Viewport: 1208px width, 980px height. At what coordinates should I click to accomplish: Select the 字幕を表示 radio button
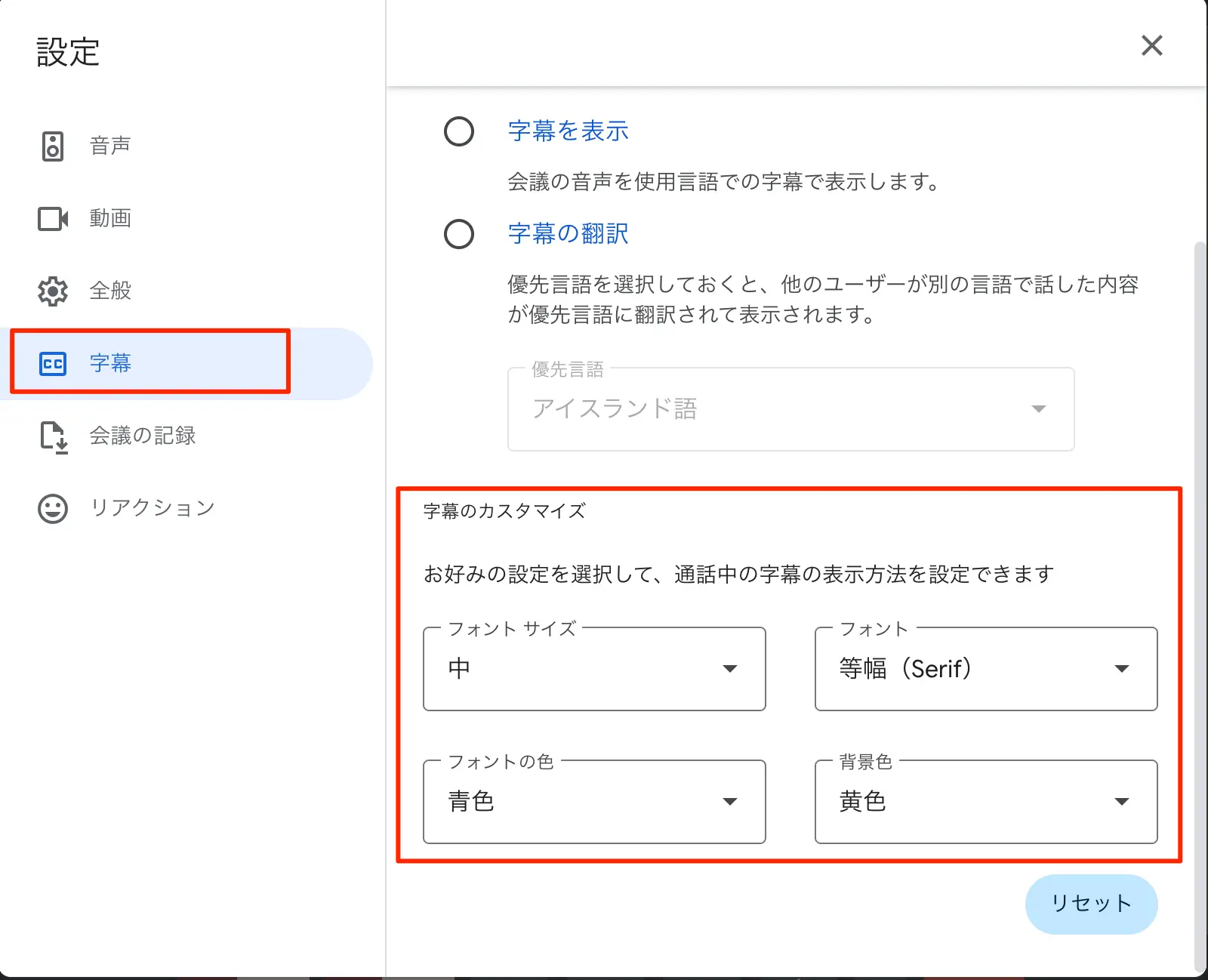[x=459, y=131]
